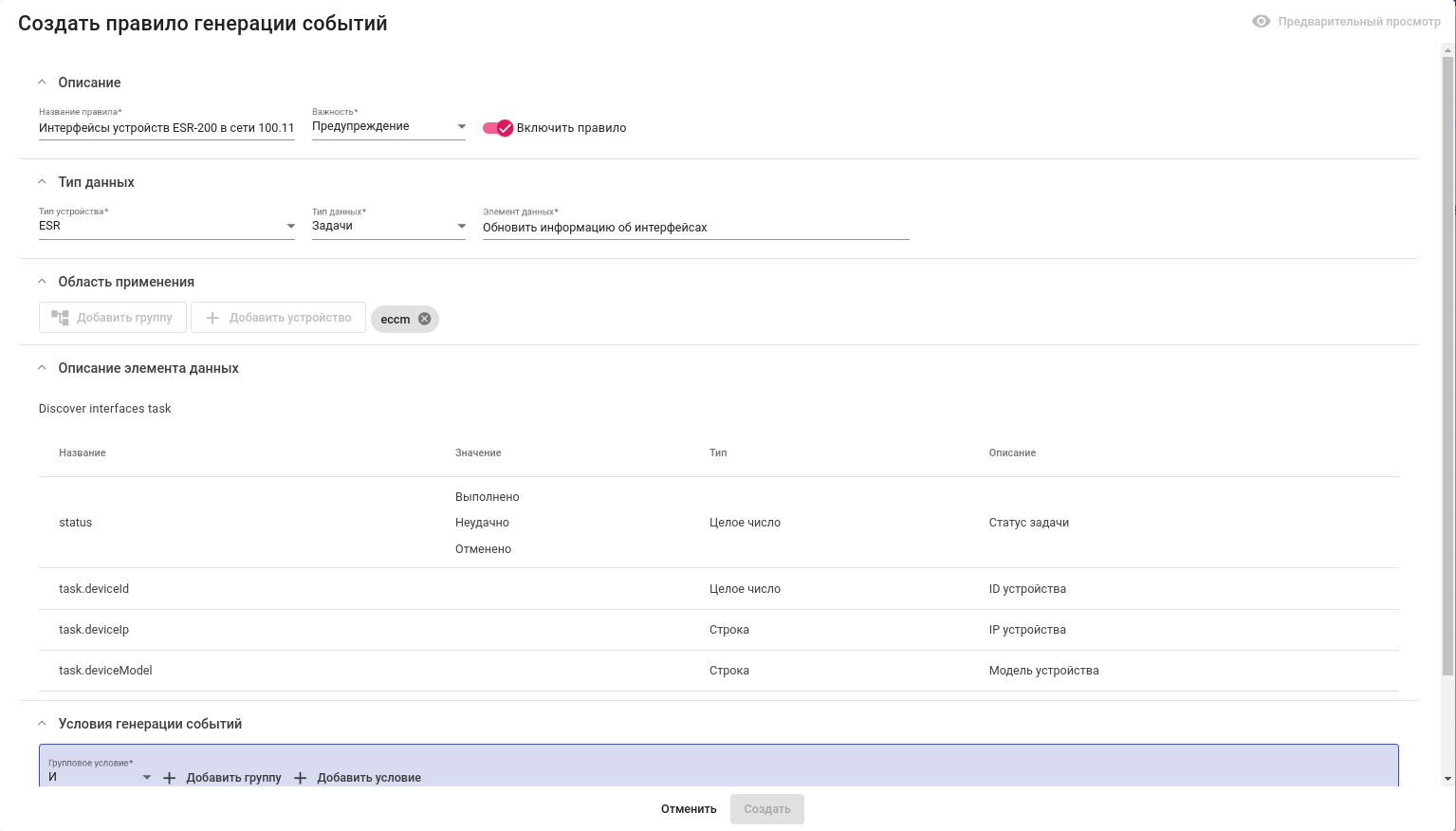Image resolution: width=1456 pixels, height=831 pixels.
Task: Open the Тип данных dropdown
Action: pyautogui.click(x=462, y=226)
